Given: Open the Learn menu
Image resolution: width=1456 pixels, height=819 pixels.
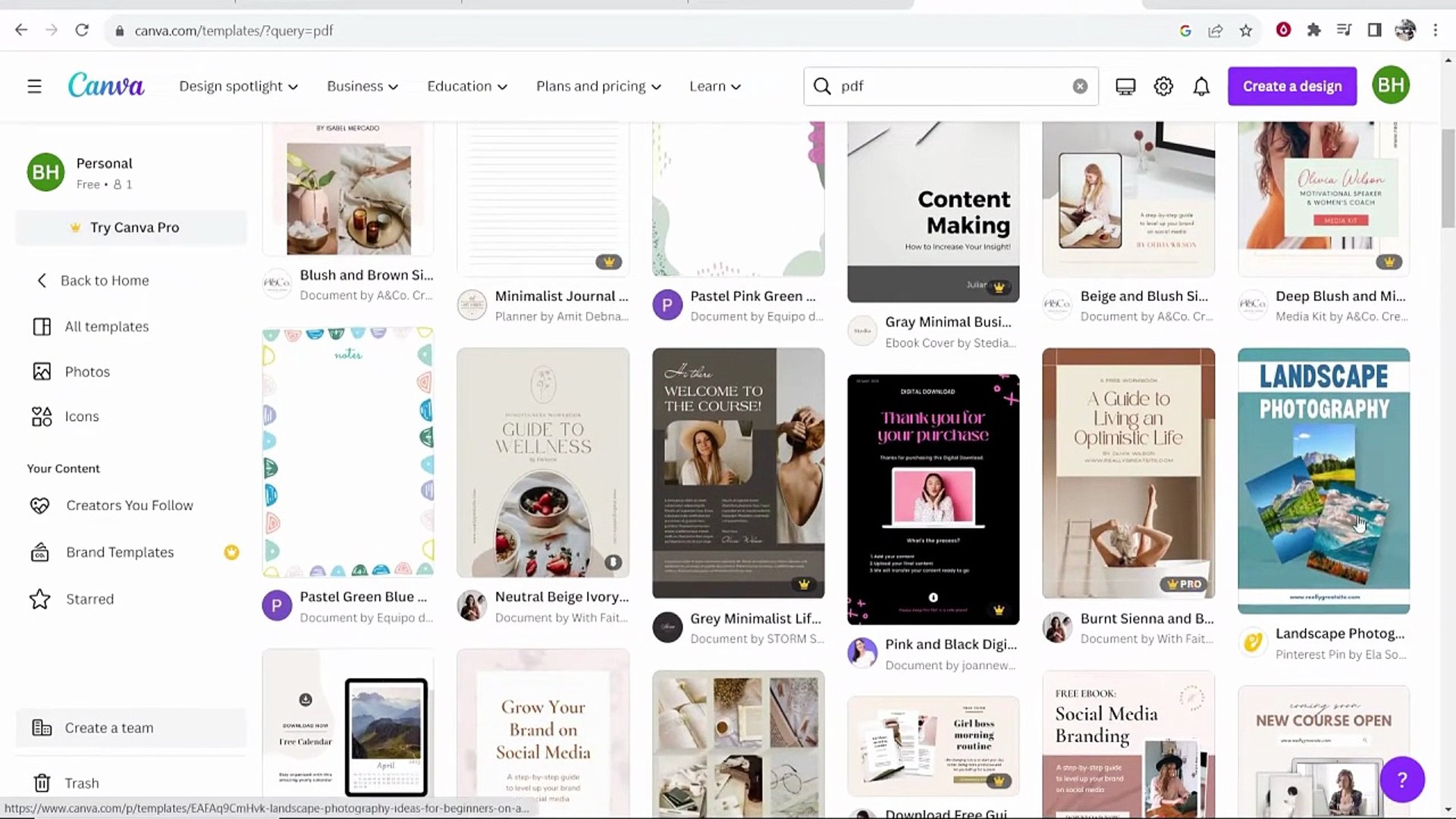Looking at the screenshot, I should pyautogui.click(x=714, y=86).
